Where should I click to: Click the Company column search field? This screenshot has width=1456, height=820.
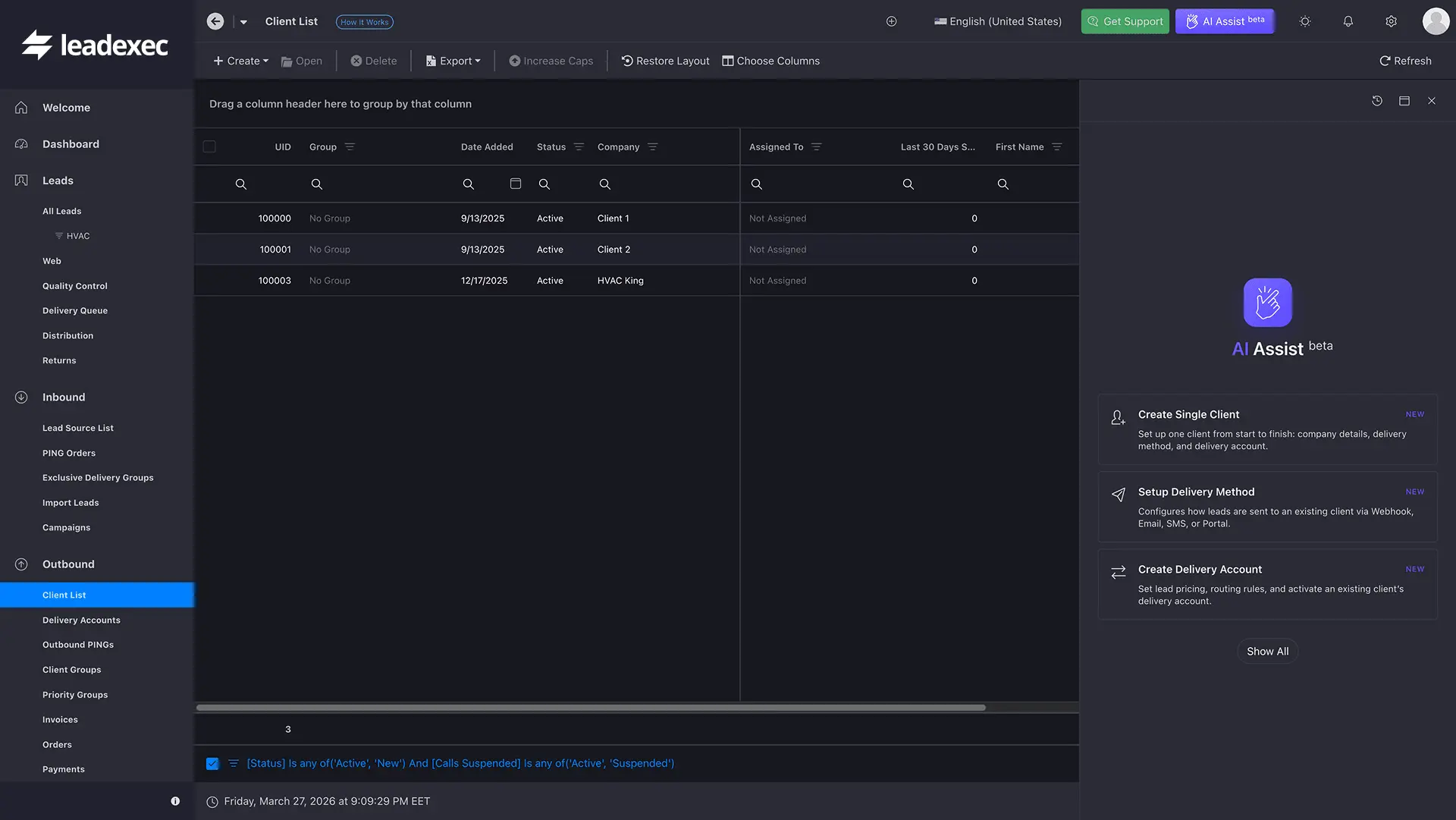(x=664, y=184)
